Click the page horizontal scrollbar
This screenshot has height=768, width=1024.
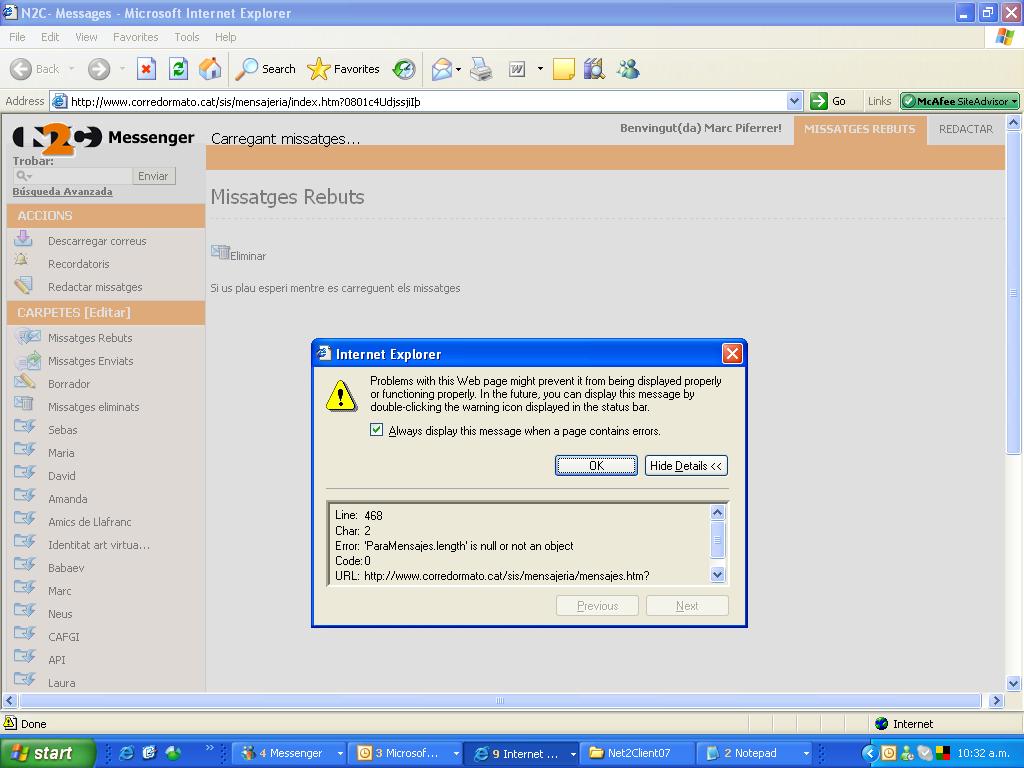[x=500, y=701]
